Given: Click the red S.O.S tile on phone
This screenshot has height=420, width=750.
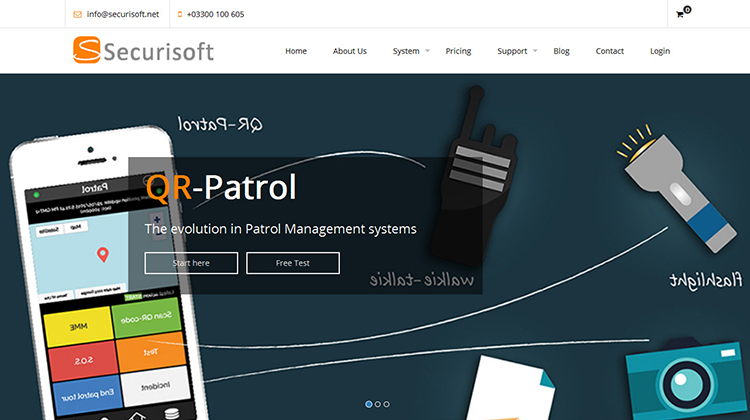Looking at the screenshot, I should [83, 360].
